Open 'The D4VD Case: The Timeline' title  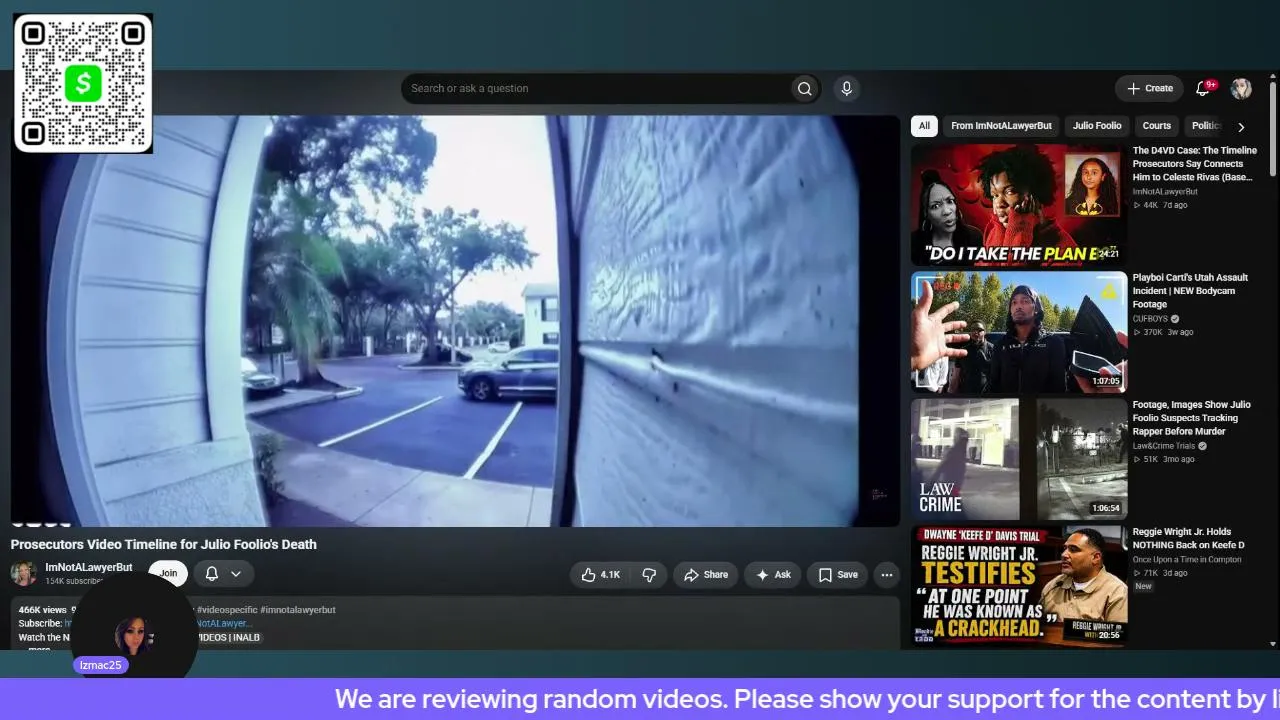(x=1195, y=164)
